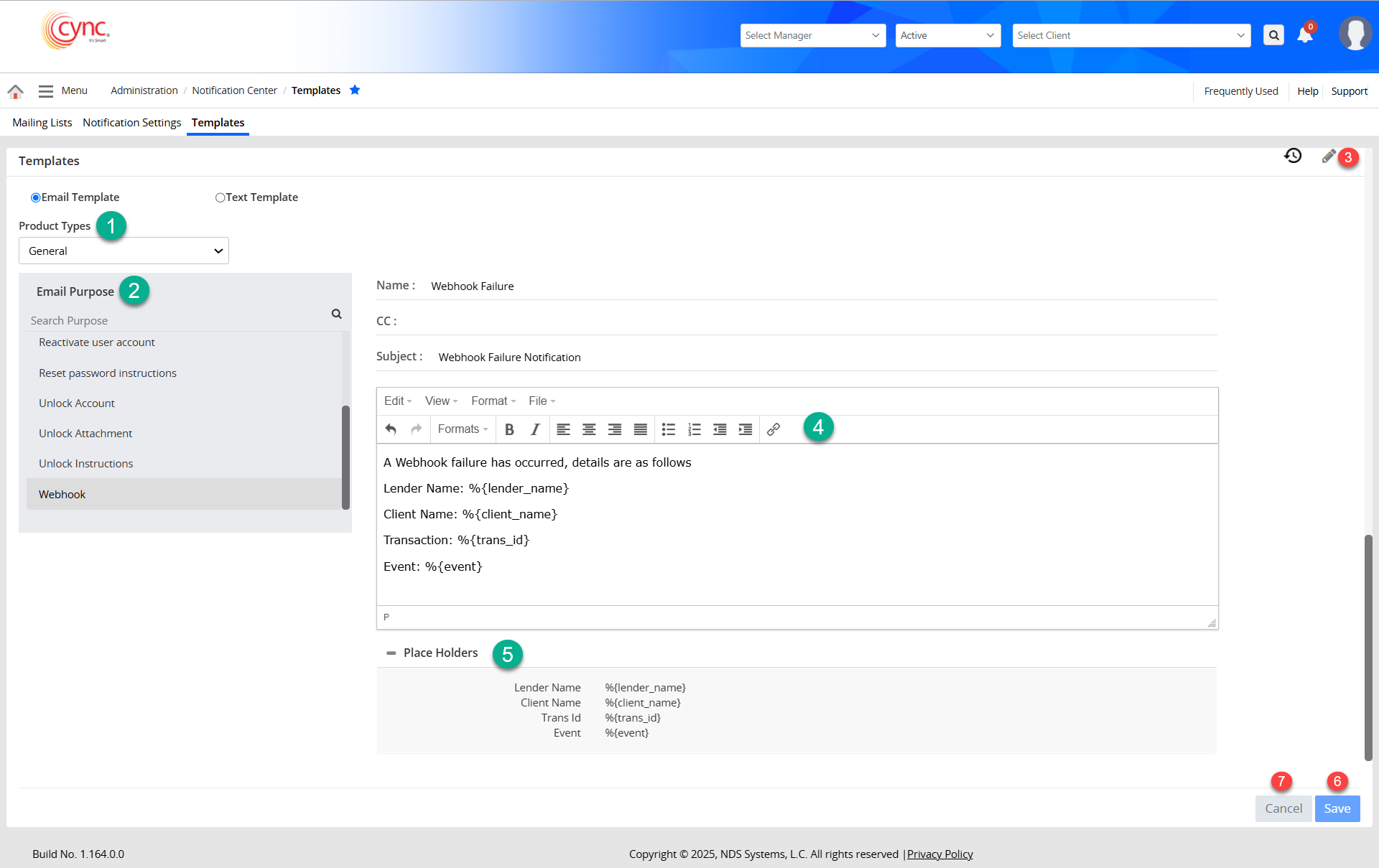The height and width of the screenshot is (868, 1379).
Task: Click the bold formatting icon
Action: click(x=509, y=429)
